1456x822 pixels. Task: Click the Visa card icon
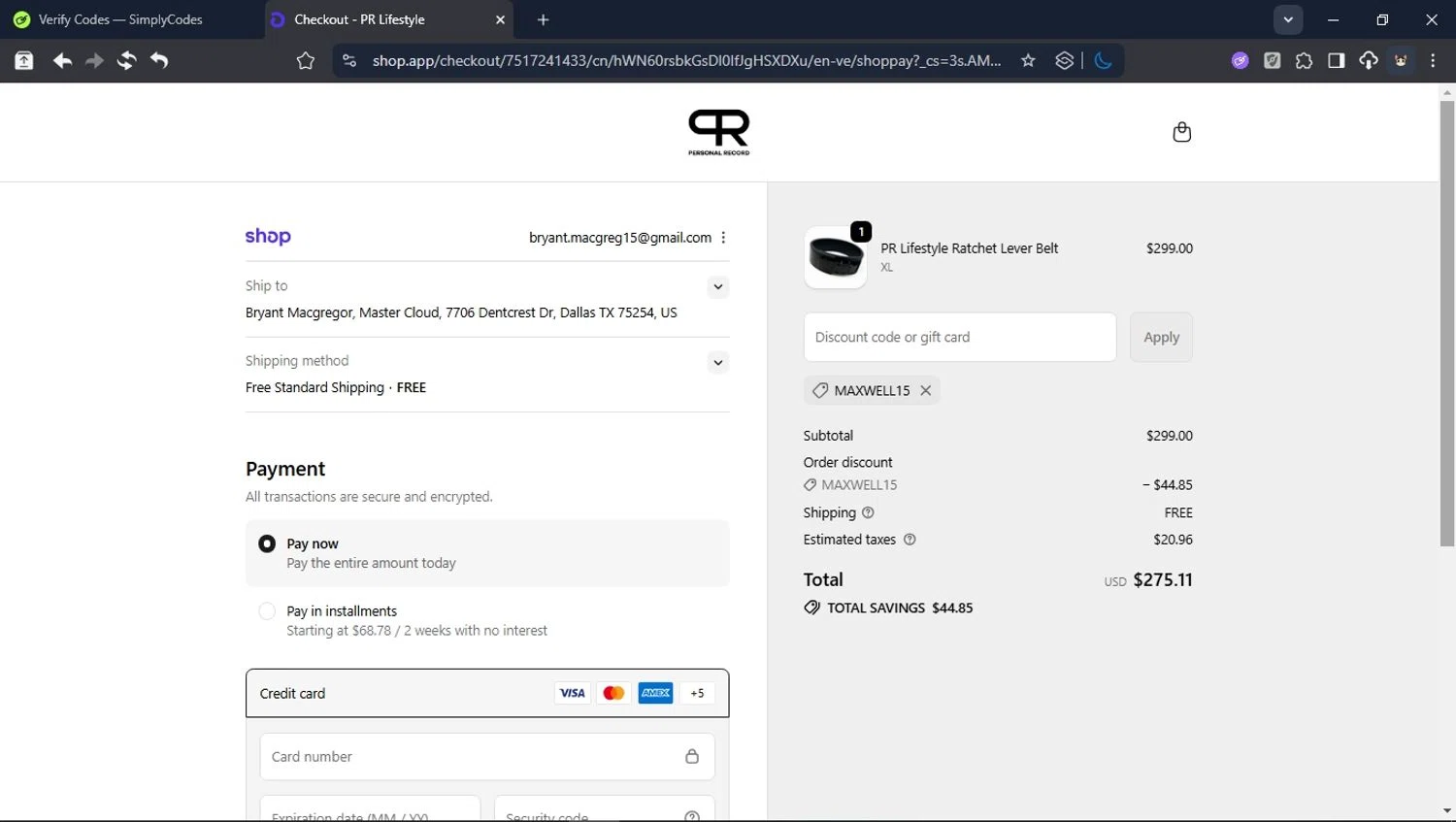(x=573, y=693)
